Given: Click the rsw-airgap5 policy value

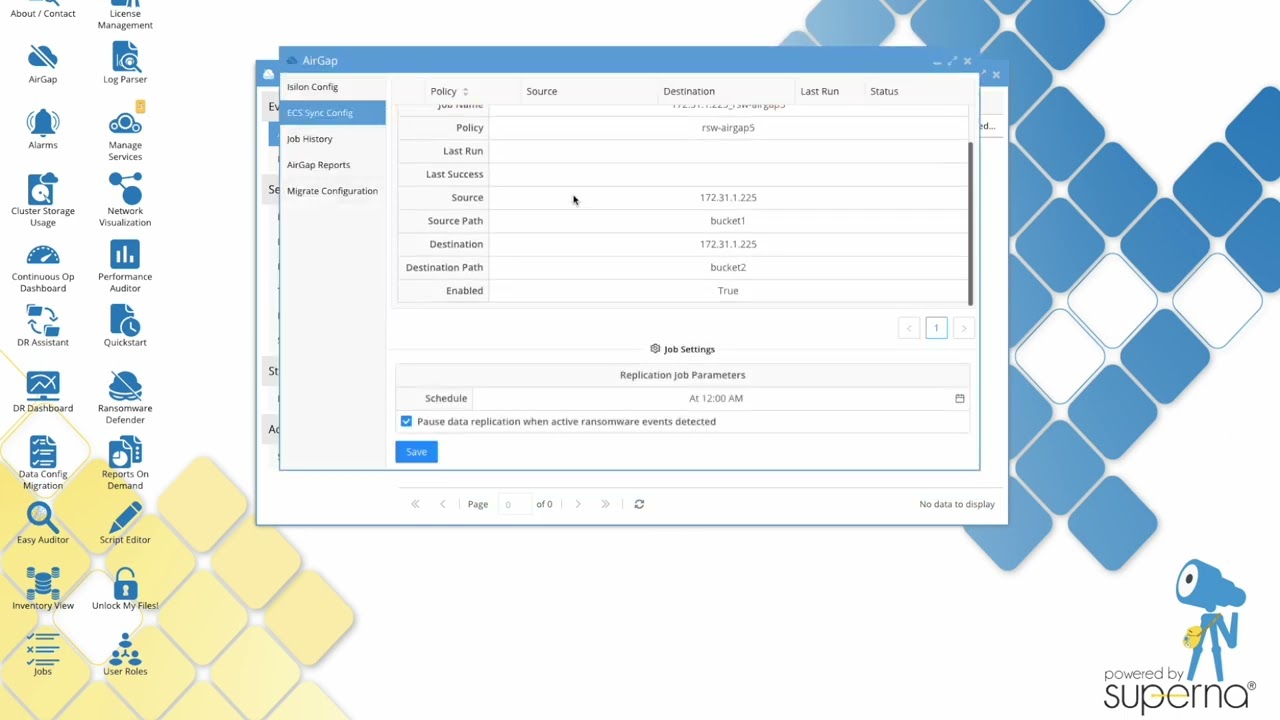Looking at the screenshot, I should pos(728,128).
